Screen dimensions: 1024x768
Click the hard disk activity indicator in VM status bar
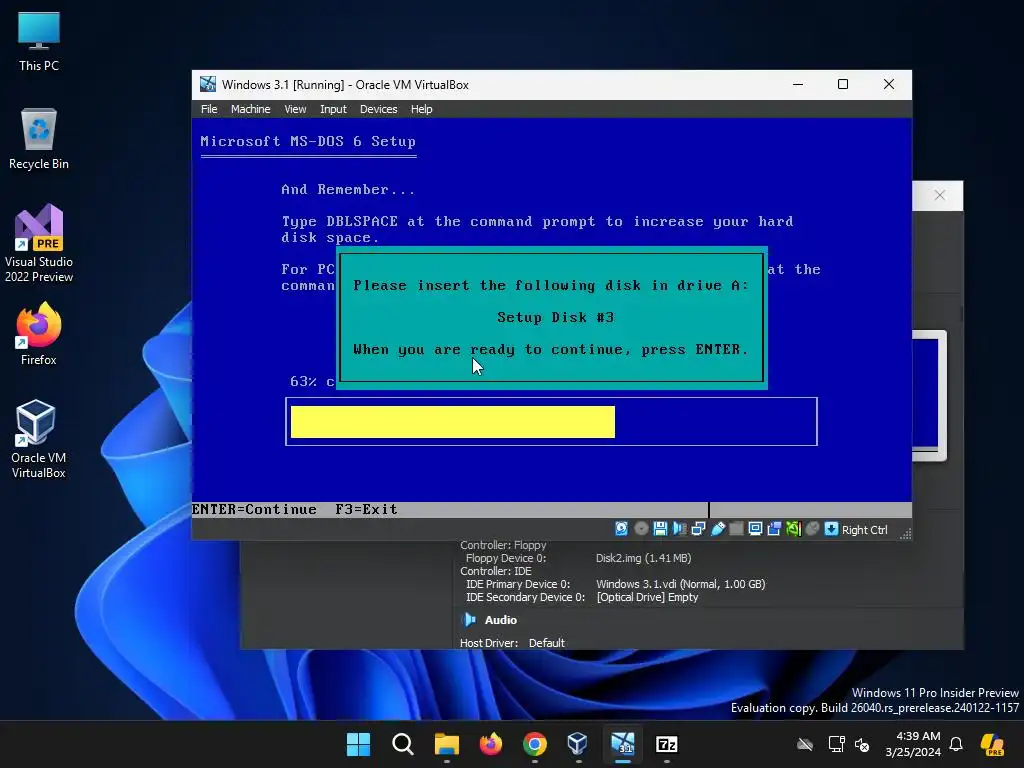pos(621,529)
